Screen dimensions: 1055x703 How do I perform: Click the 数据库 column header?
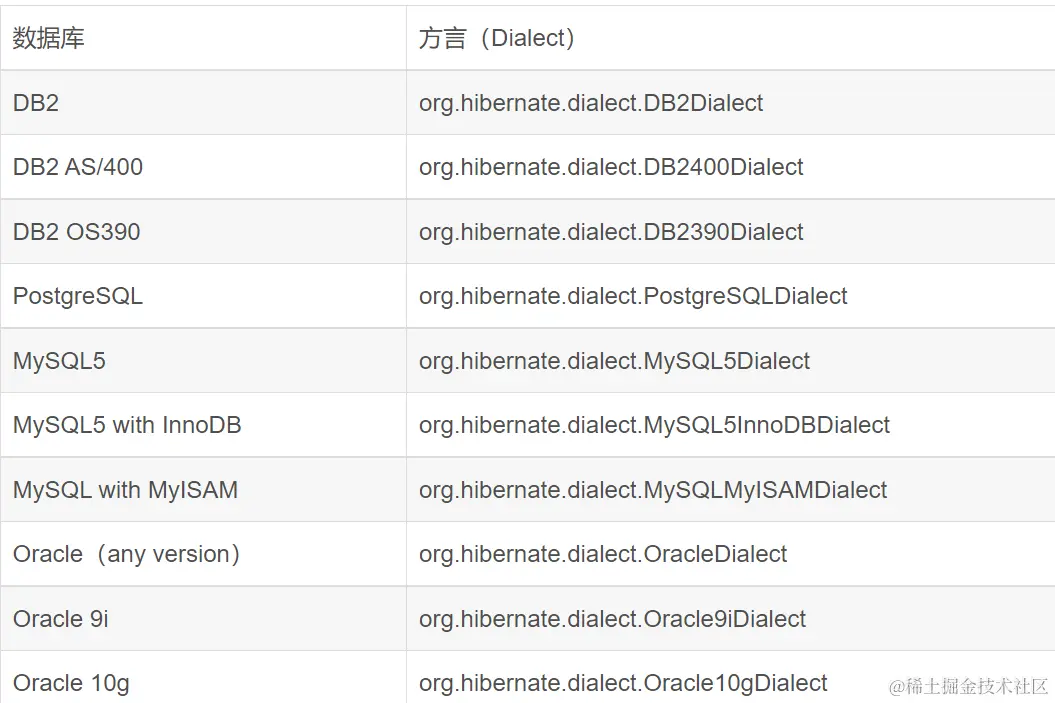click(x=49, y=38)
